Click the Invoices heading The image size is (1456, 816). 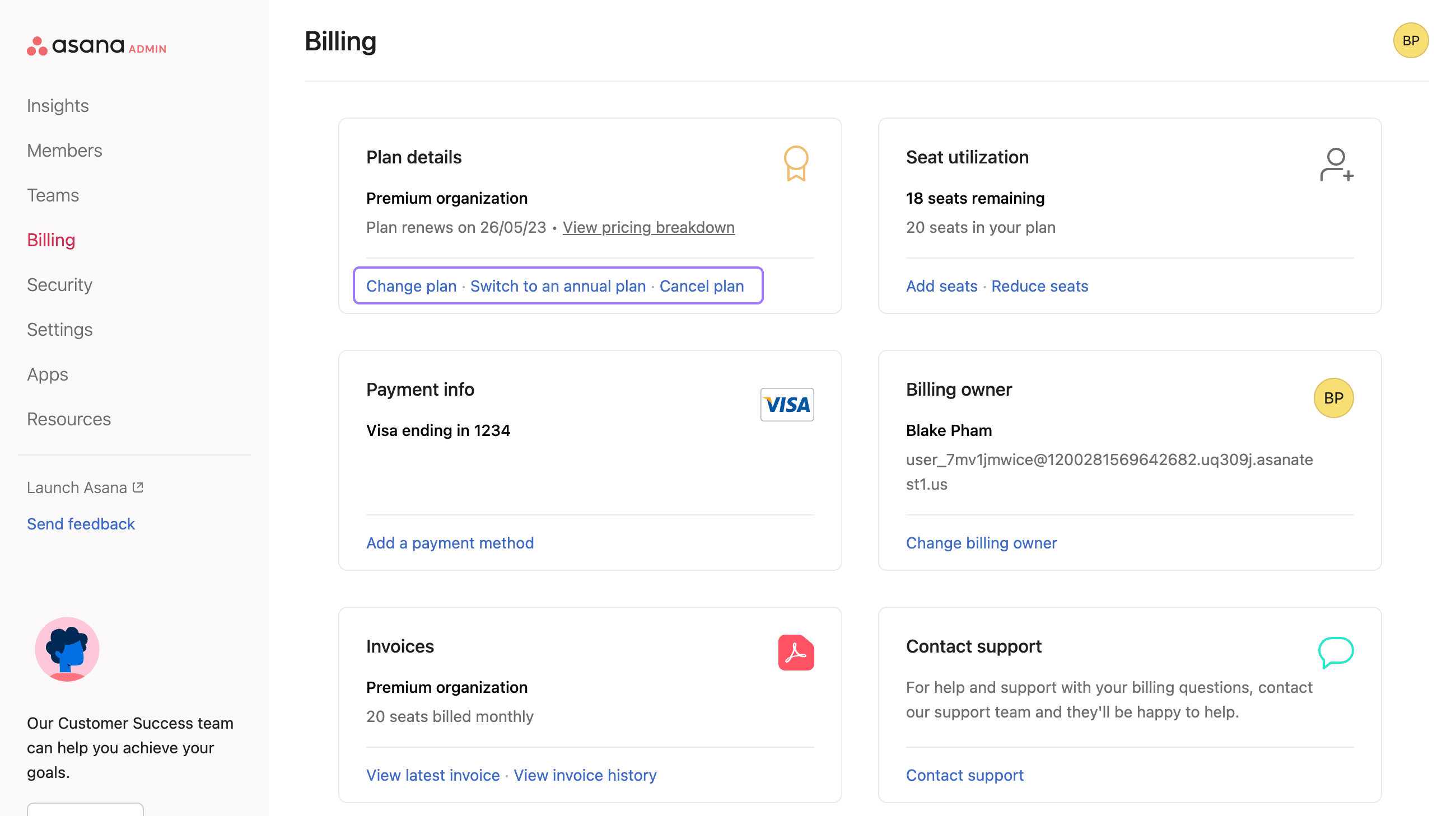coord(400,646)
